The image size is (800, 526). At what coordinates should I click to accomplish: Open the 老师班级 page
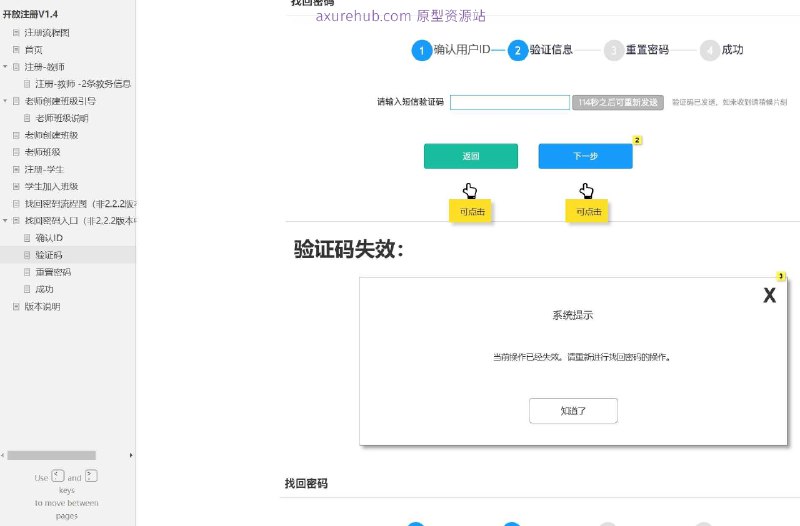pos(42,152)
